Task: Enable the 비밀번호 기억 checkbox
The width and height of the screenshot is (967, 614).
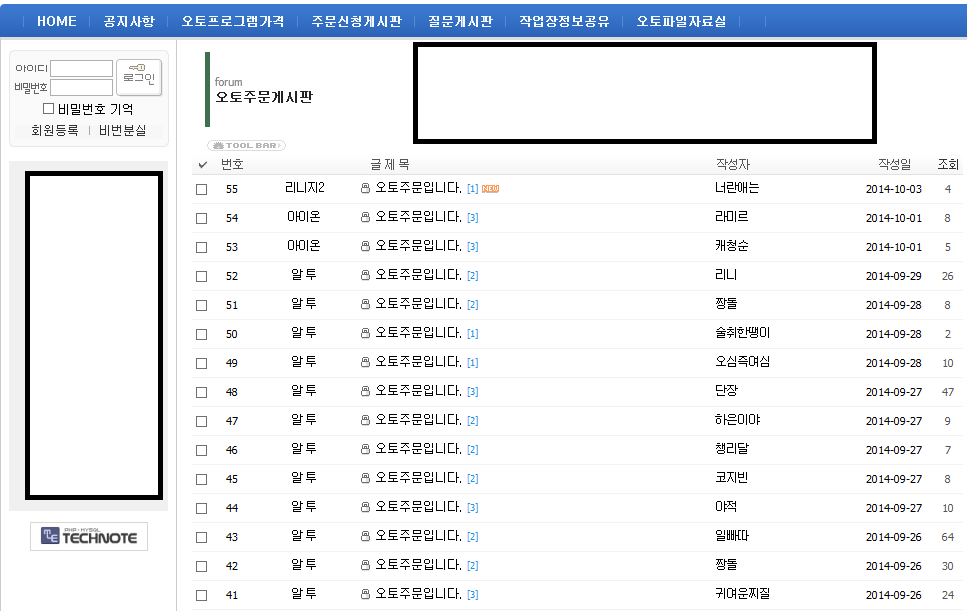Action: click(48, 109)
